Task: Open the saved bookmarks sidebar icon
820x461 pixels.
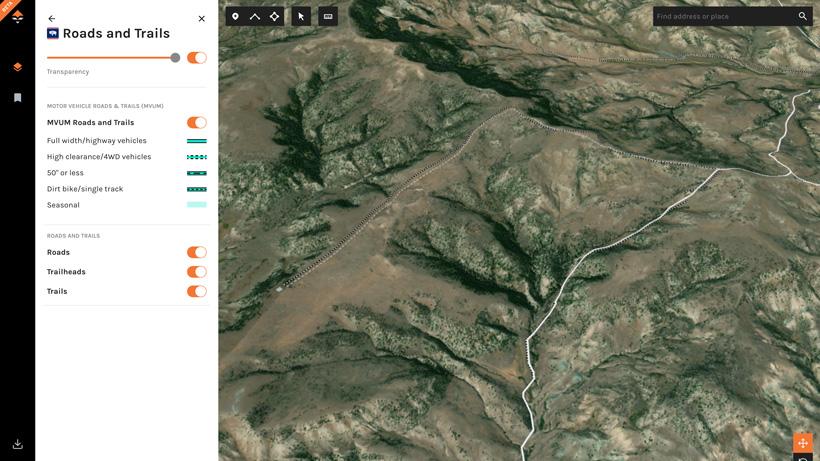Action: point(17,98)
